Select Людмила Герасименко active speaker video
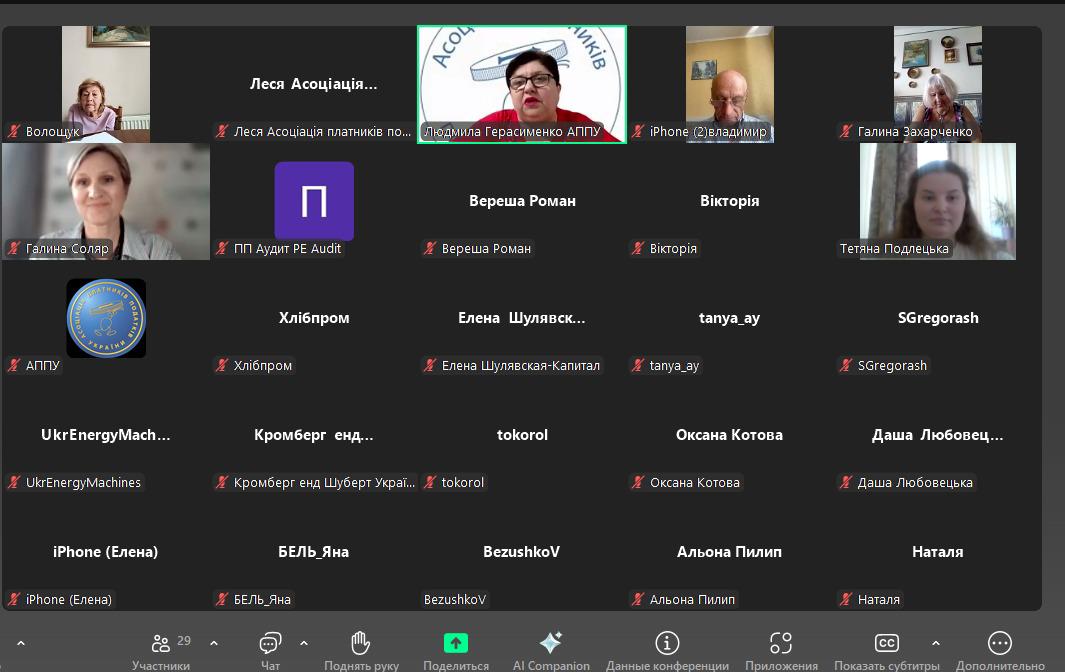 click(522, 84)
